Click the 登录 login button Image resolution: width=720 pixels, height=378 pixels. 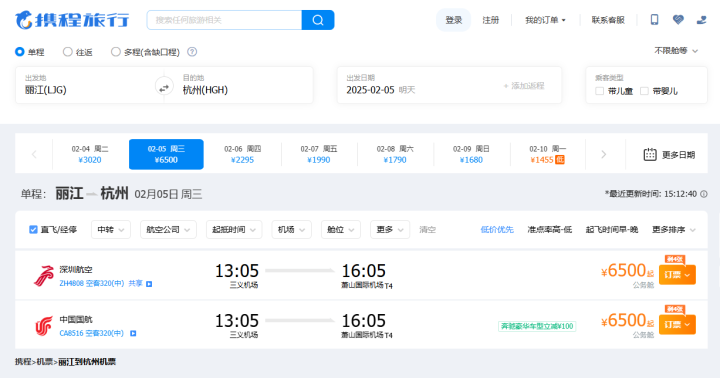click(x=454, y=20)
